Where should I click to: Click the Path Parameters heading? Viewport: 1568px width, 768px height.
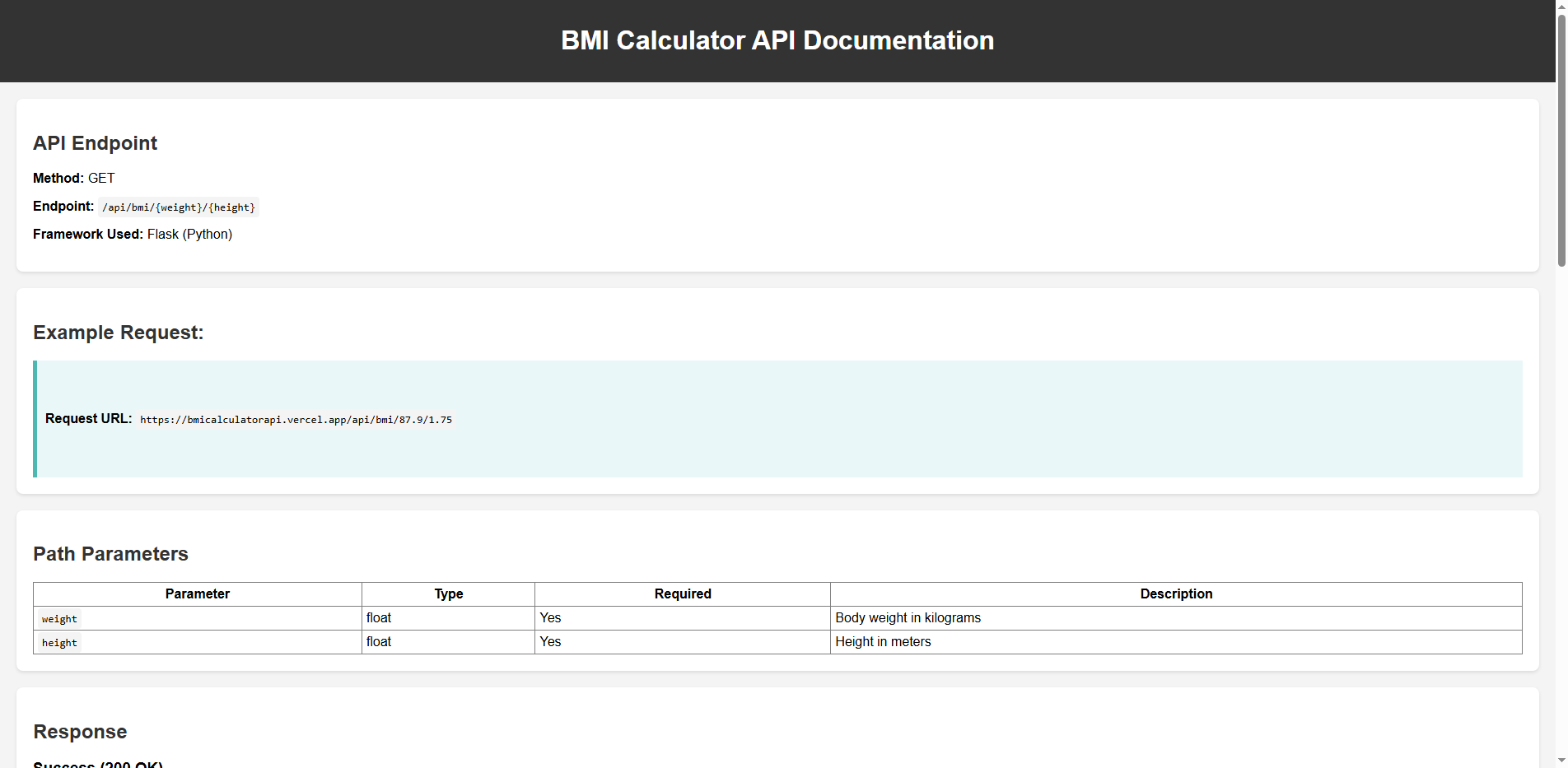point(110,554)
